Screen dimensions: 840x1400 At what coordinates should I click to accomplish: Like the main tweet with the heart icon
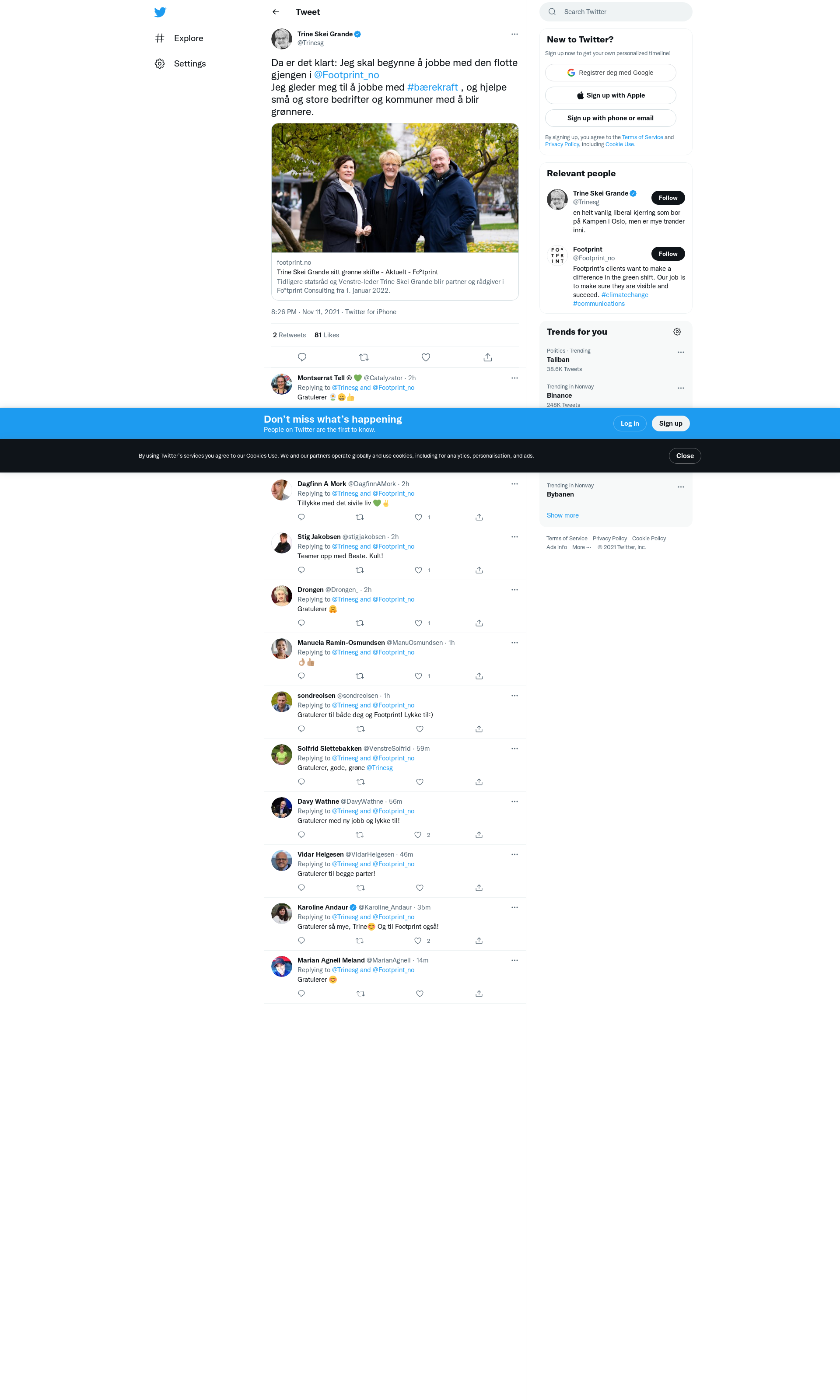[x=426, y=357]
